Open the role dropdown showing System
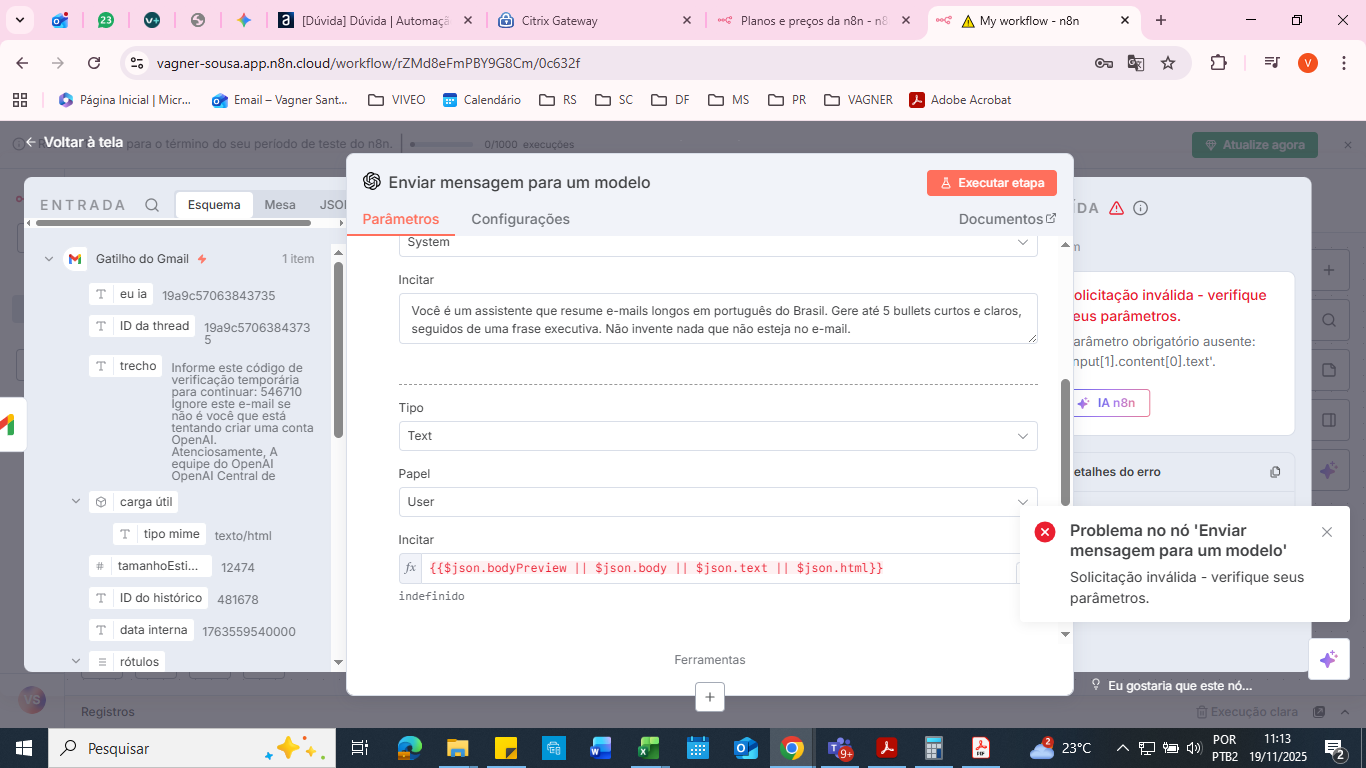Image resolution: width=1366 pixels, height=768 pixels. (x=718, y=243)
